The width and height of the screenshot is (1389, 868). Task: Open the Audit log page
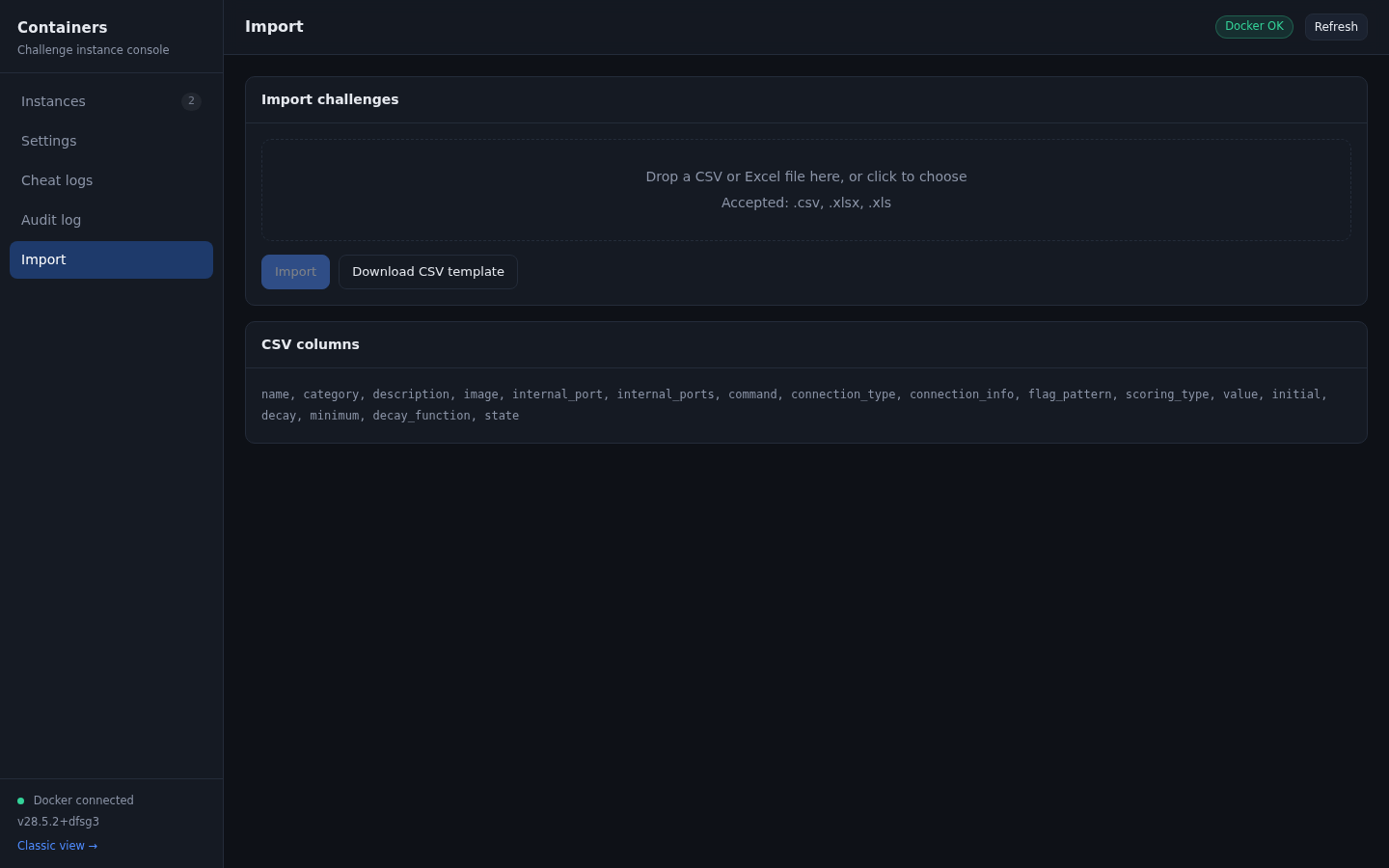point(111,220)
